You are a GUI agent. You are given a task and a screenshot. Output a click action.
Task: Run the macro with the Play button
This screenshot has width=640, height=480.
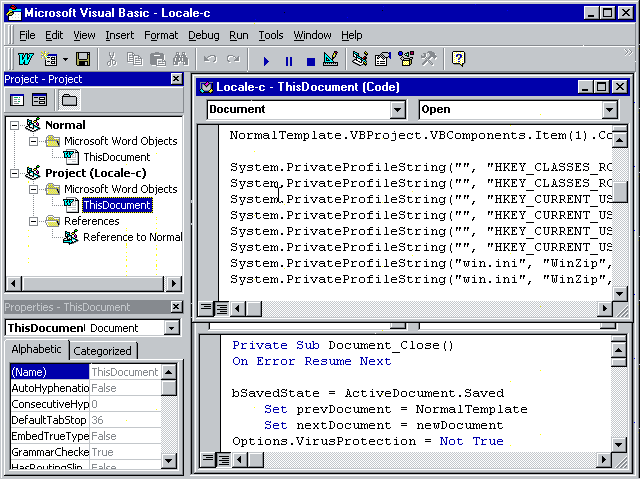click(266, 61)
